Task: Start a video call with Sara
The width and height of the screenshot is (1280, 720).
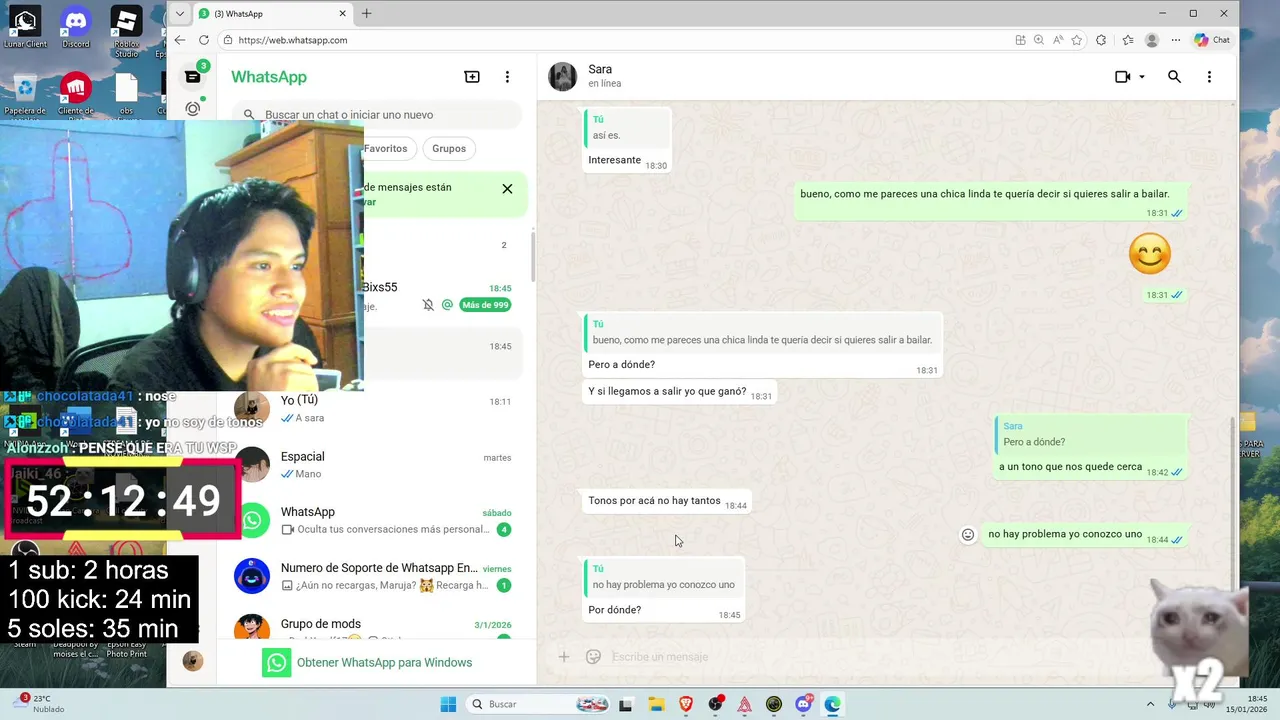Action: pos(1122,77)
